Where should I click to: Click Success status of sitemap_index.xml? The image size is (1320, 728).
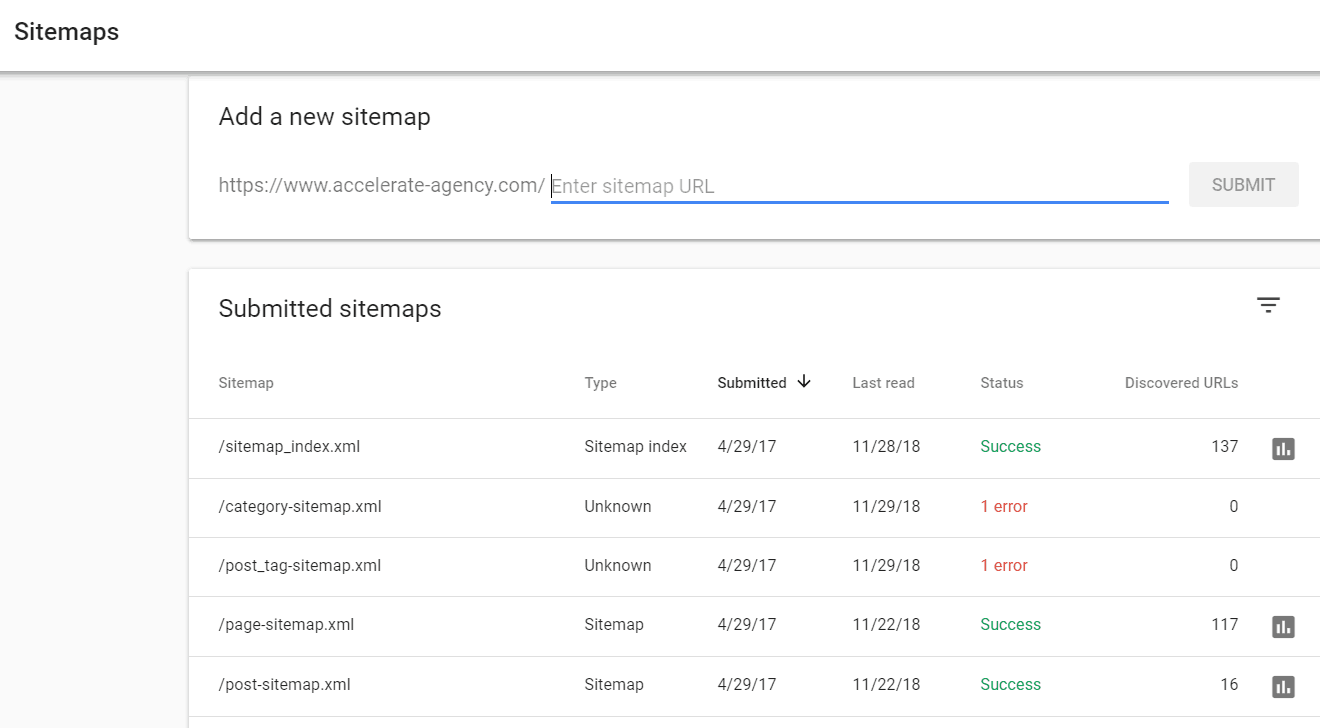(x=1010, y=447)
